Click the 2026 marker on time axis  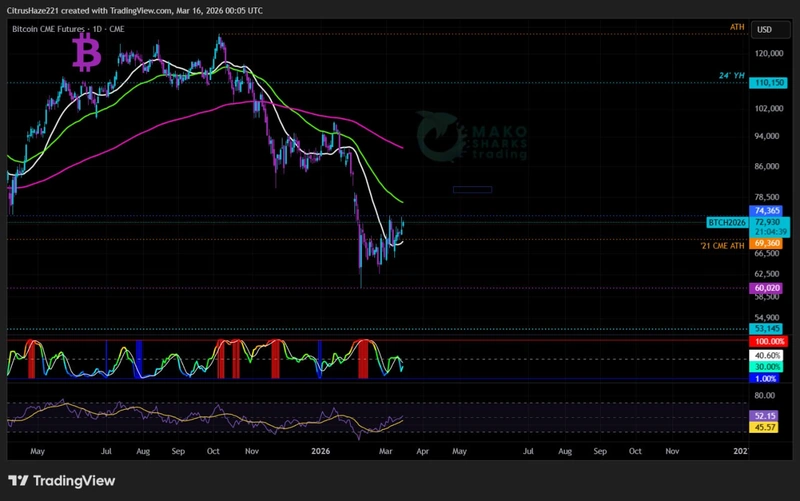pyautogui.click(x=320, y=451)
